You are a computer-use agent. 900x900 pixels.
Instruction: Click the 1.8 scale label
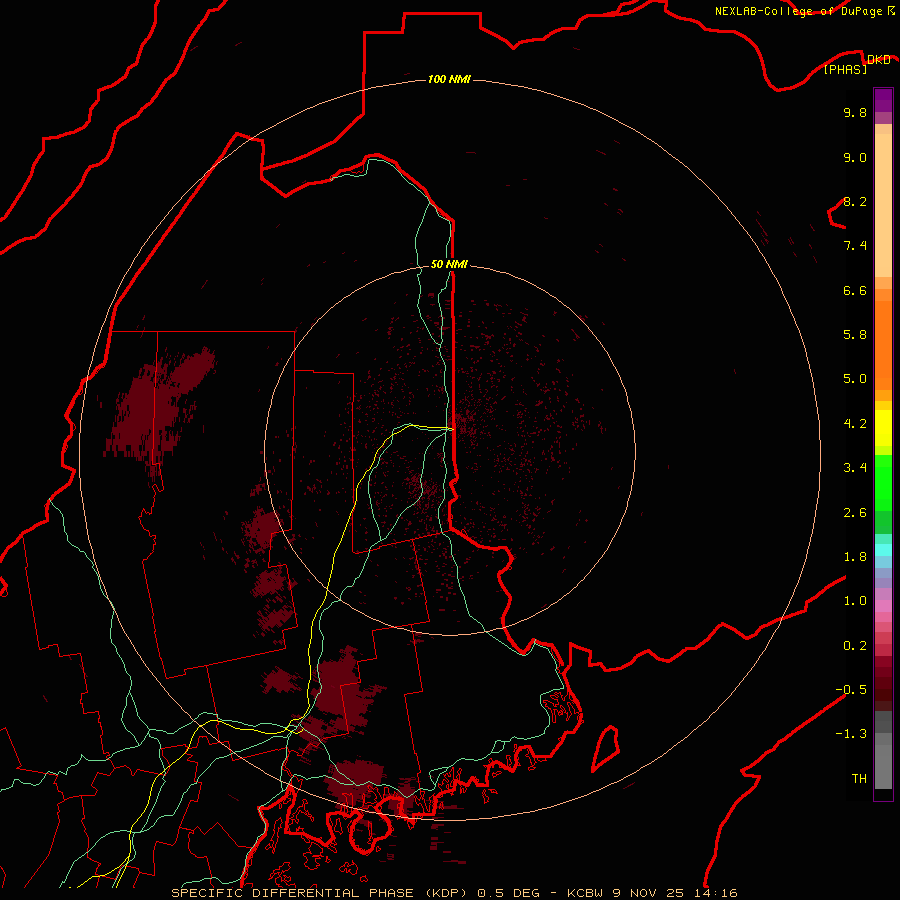coord(855,557)
